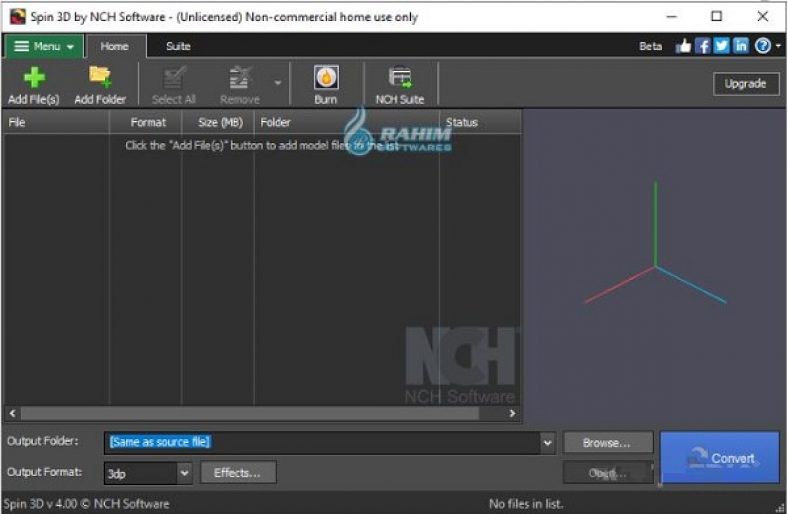Share via the Facebook icon

coord(702,46)
